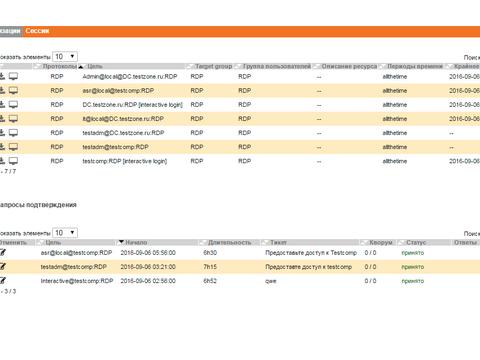Launch monitor icon for DC.testzone.ru:RDP interactive login
480x360 pixels.
13,104
